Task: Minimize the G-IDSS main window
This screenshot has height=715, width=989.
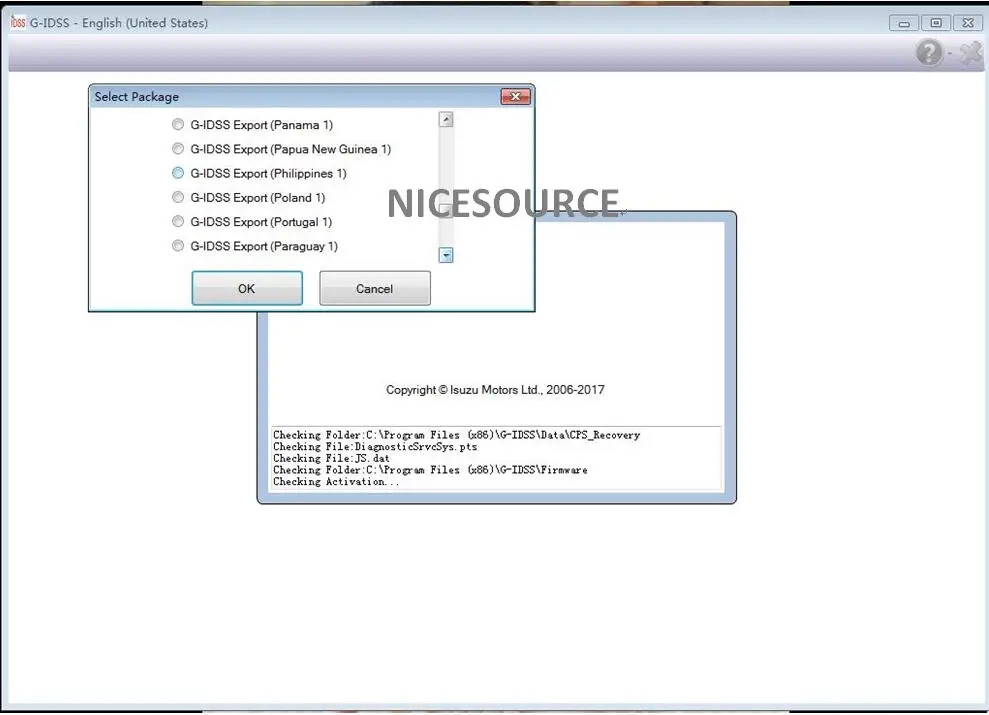Action: [904, 23]
